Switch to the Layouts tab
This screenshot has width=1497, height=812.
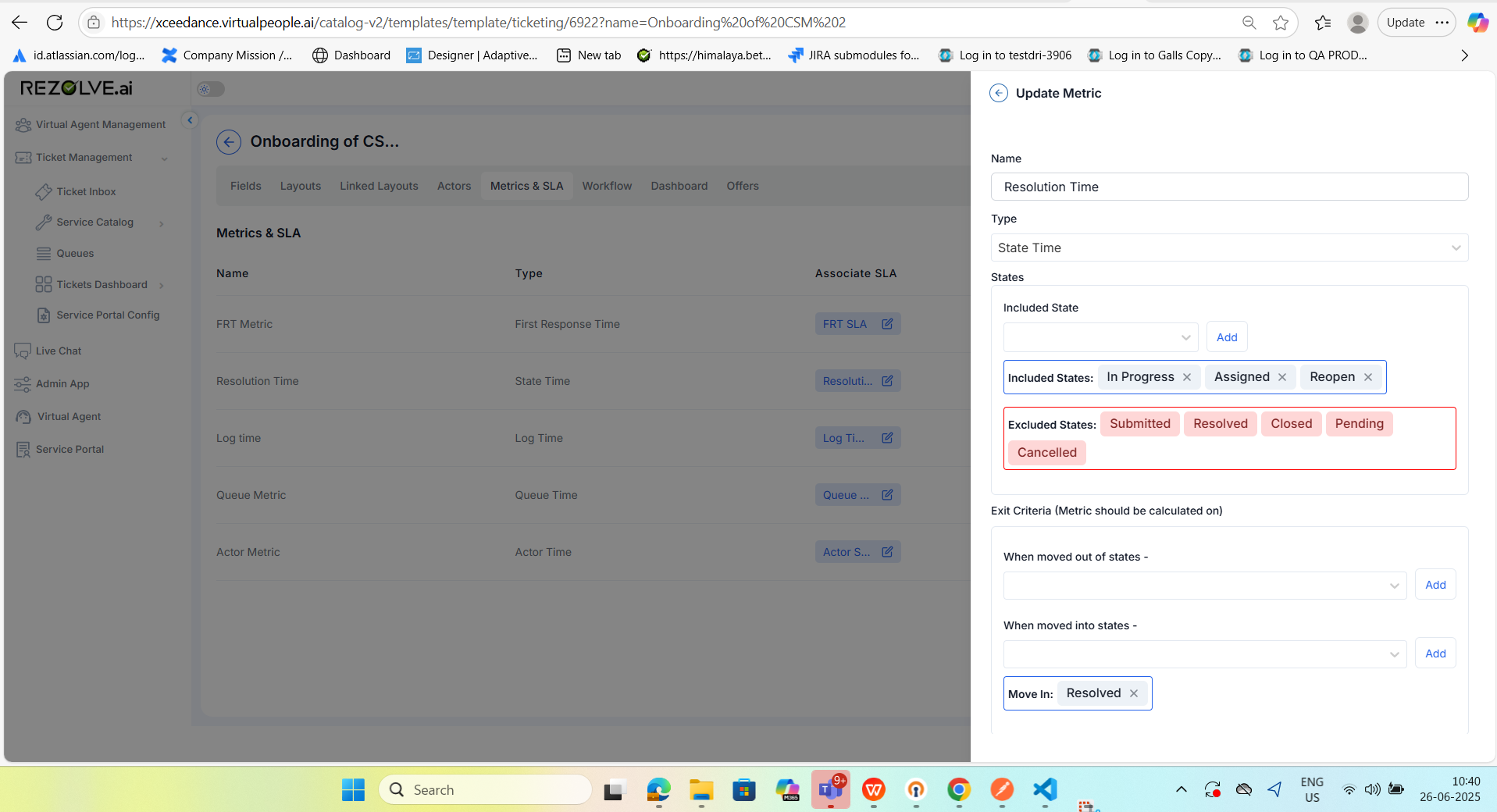[301, 186]
